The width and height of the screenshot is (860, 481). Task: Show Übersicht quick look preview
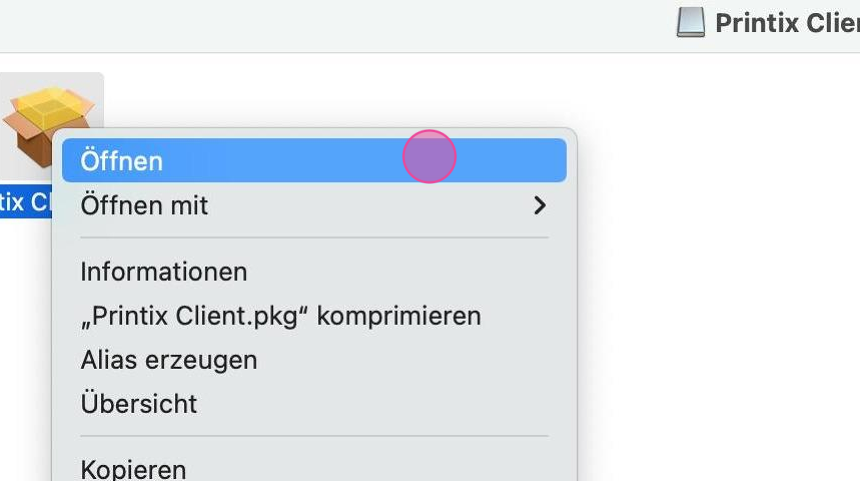tap(139, 404)
